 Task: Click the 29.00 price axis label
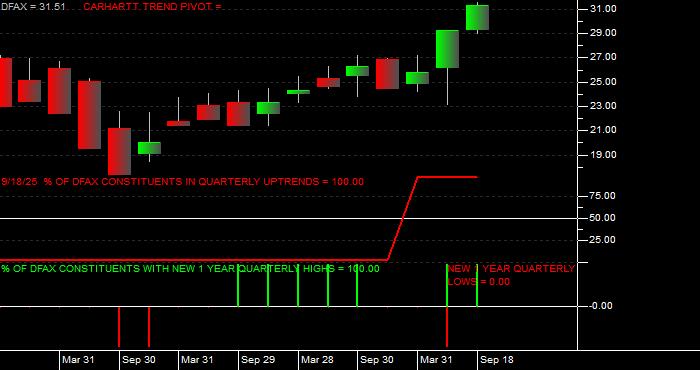click(x=603, y=33)
